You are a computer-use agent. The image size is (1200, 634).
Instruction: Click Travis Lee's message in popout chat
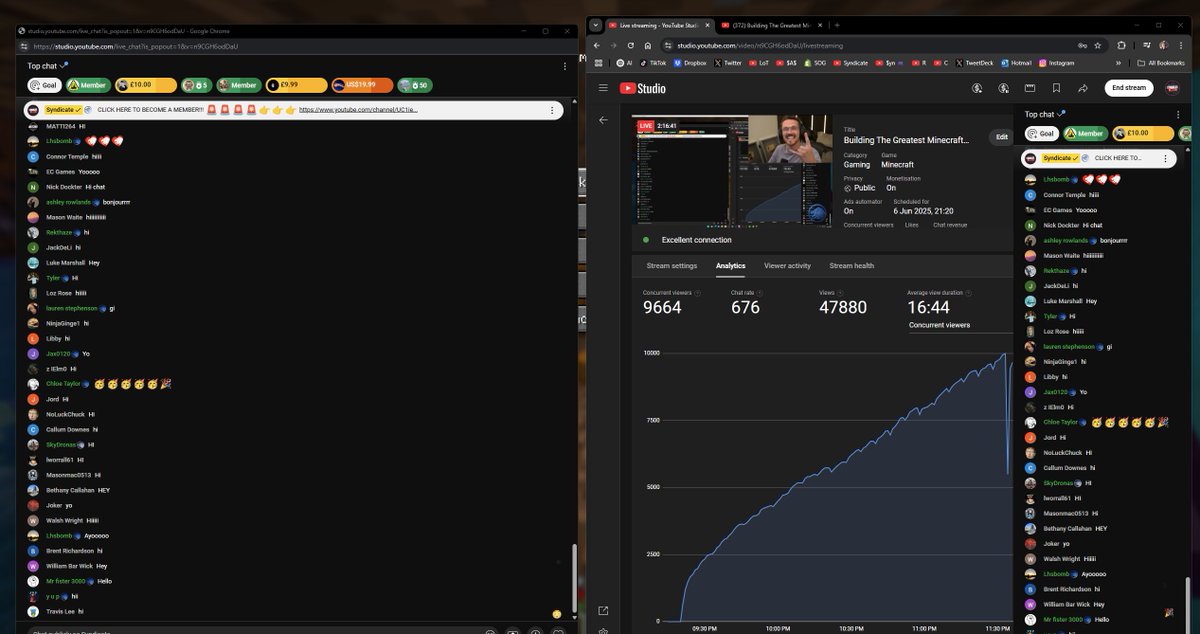pos(56,611)
